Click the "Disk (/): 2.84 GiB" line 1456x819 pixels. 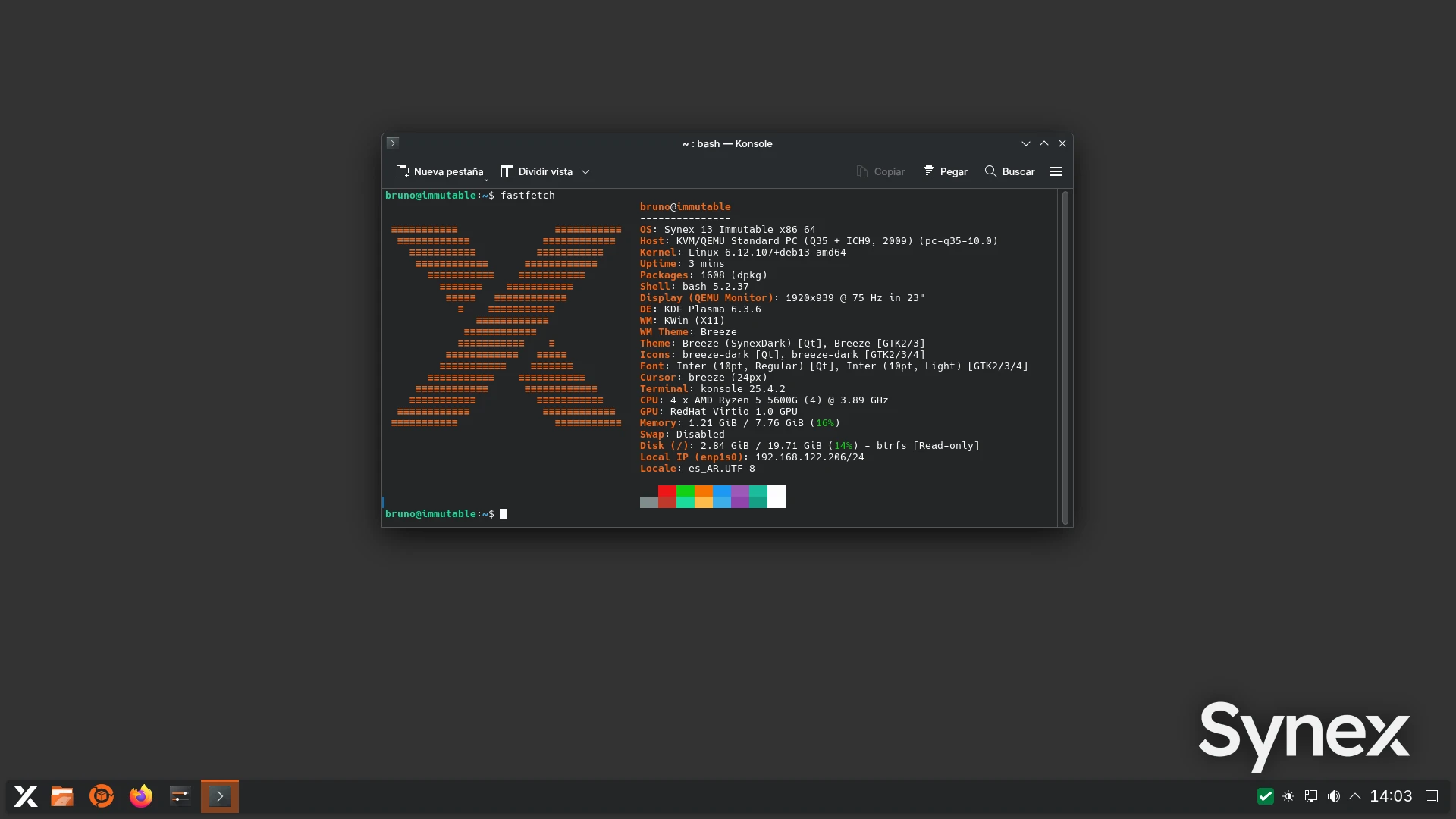pyautogui.click(x=810, y=446)
